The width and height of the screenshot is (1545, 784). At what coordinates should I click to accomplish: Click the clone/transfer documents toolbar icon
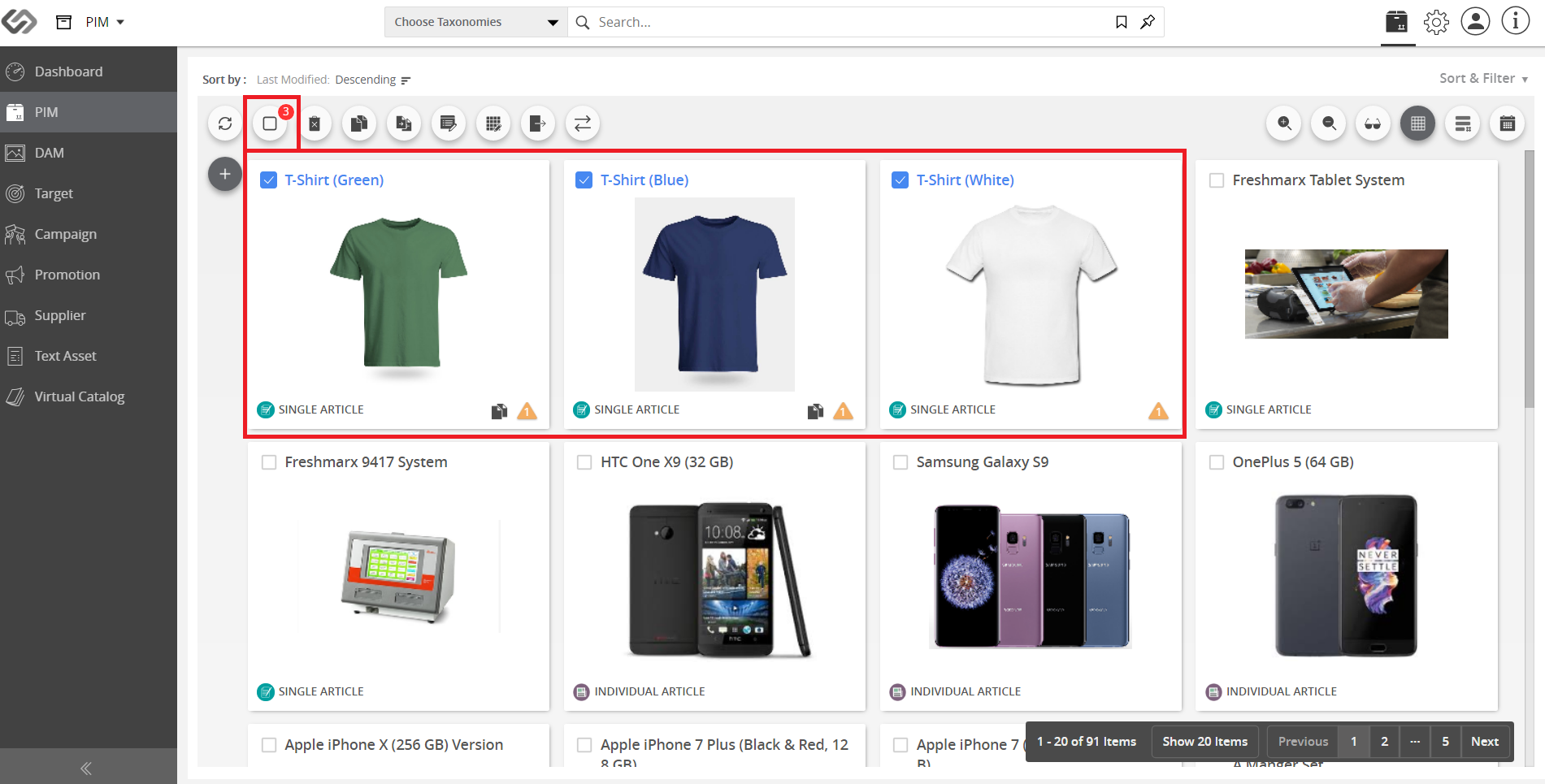pos(404,123)
